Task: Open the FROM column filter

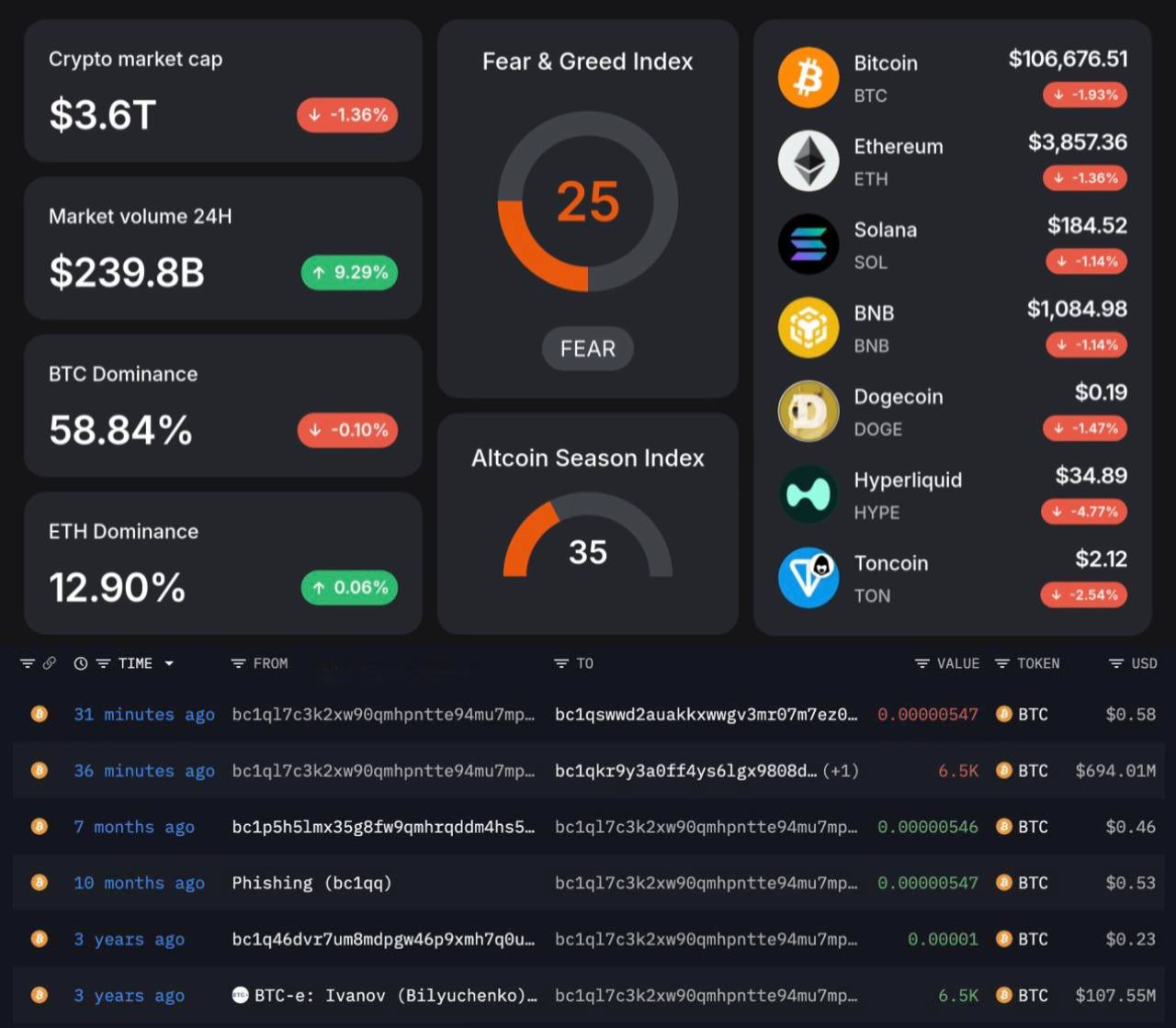Action: (238, 663)
